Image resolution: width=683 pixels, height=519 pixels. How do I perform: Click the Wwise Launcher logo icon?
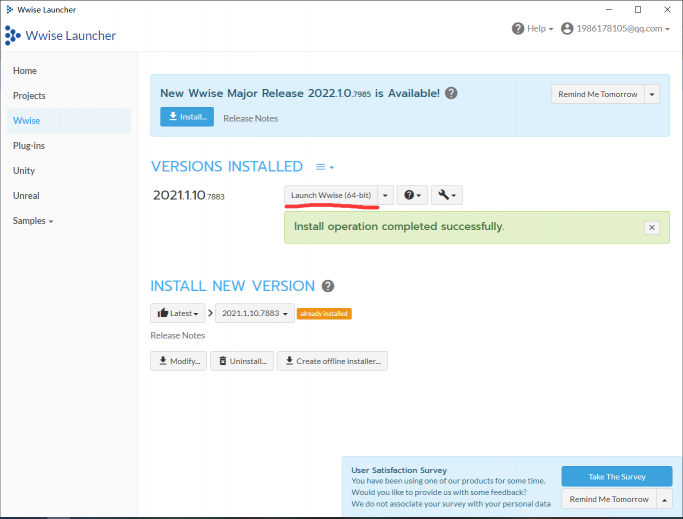click(x=12, y=36)
